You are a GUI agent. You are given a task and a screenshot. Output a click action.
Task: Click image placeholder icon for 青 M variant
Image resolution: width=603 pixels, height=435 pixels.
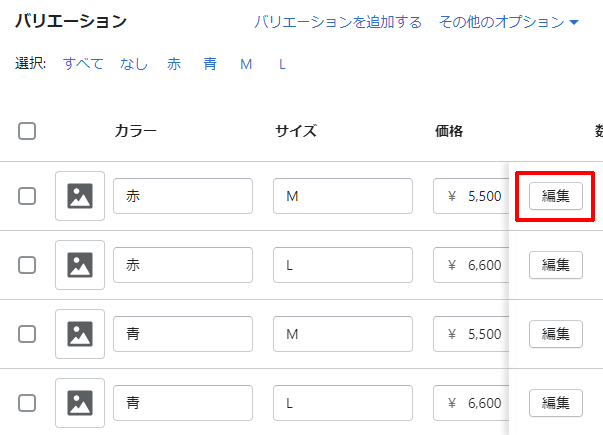click(80, 334)
